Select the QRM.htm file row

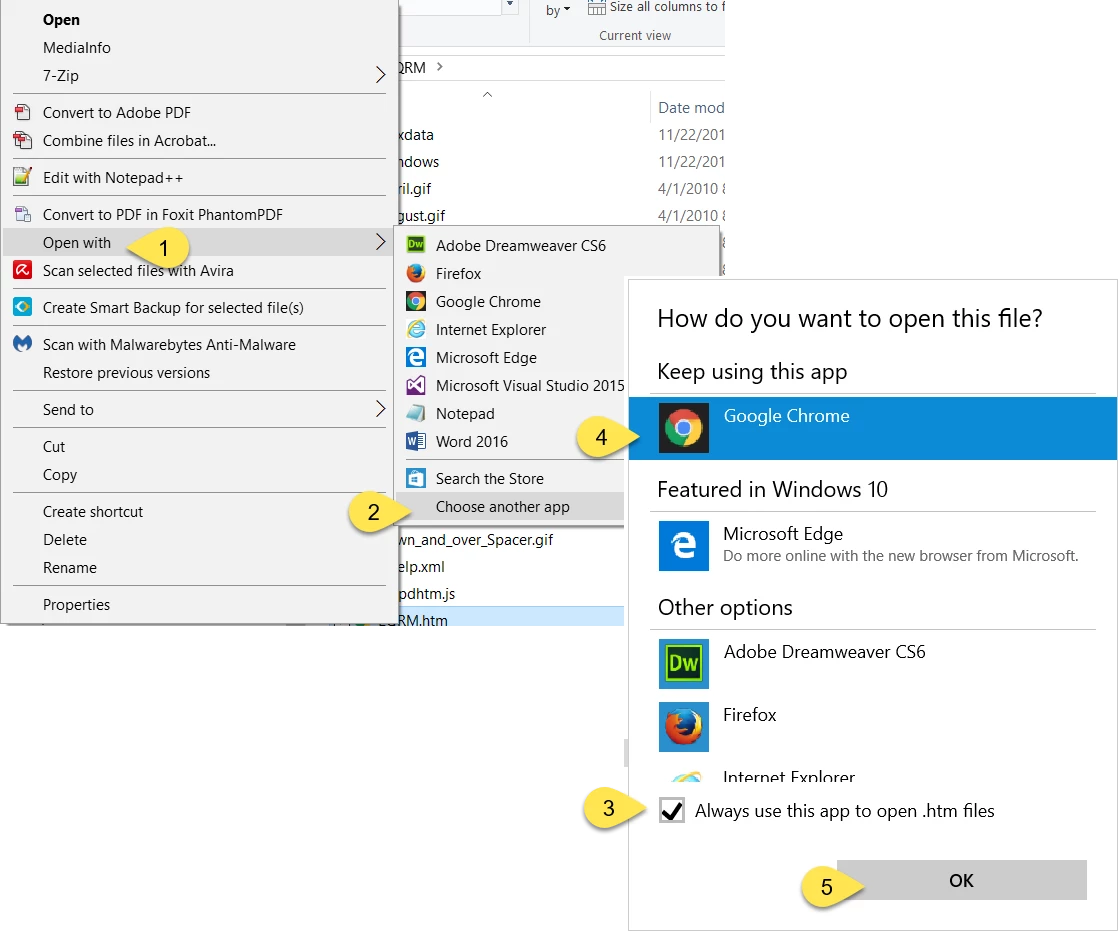511,617
